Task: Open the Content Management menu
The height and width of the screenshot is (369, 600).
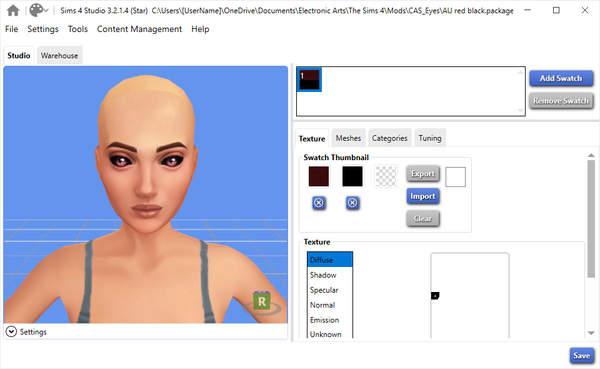Action: [x=139, y=29]
